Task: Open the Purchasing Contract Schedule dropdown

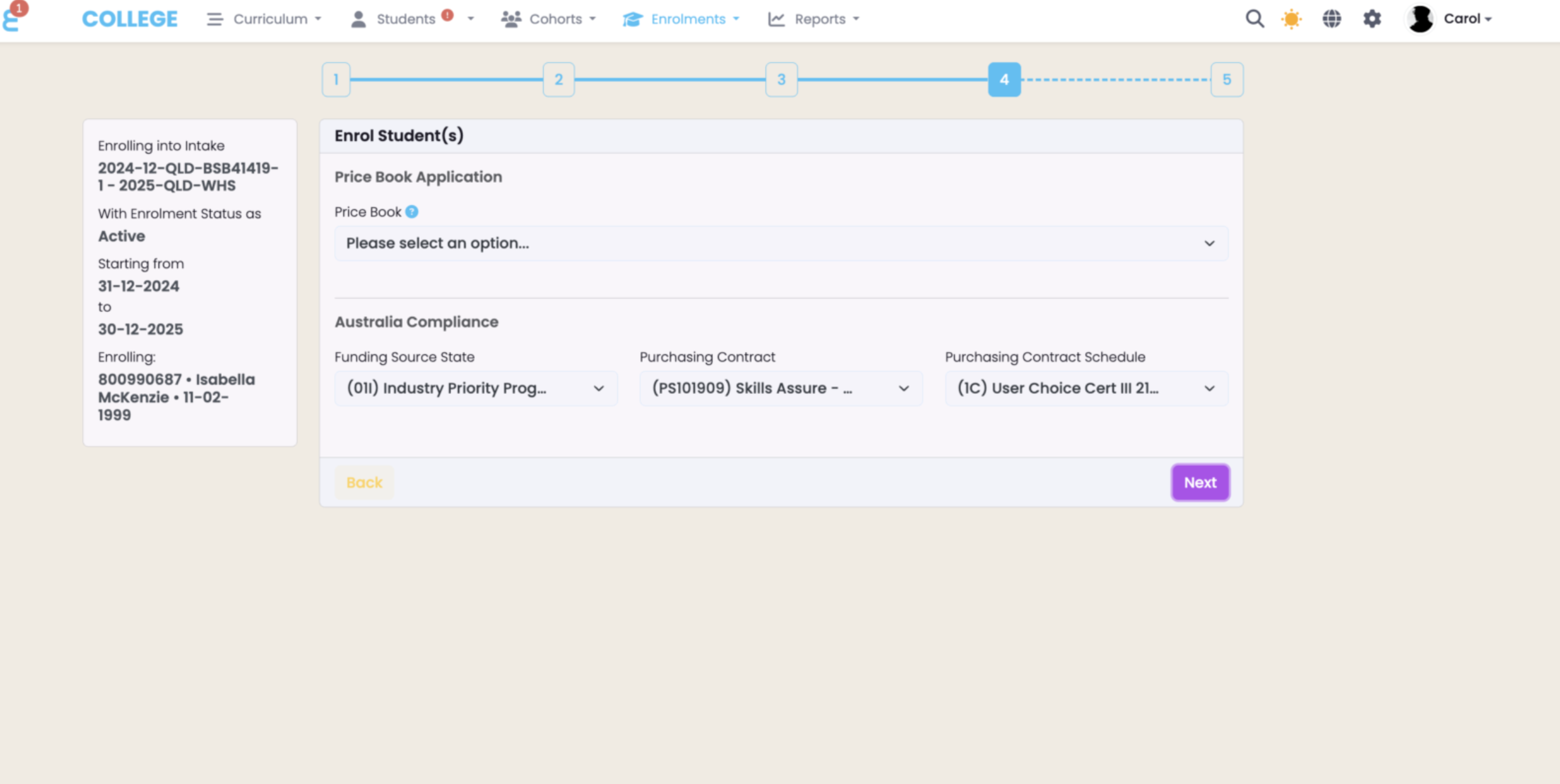Action: coord(1086,388)
